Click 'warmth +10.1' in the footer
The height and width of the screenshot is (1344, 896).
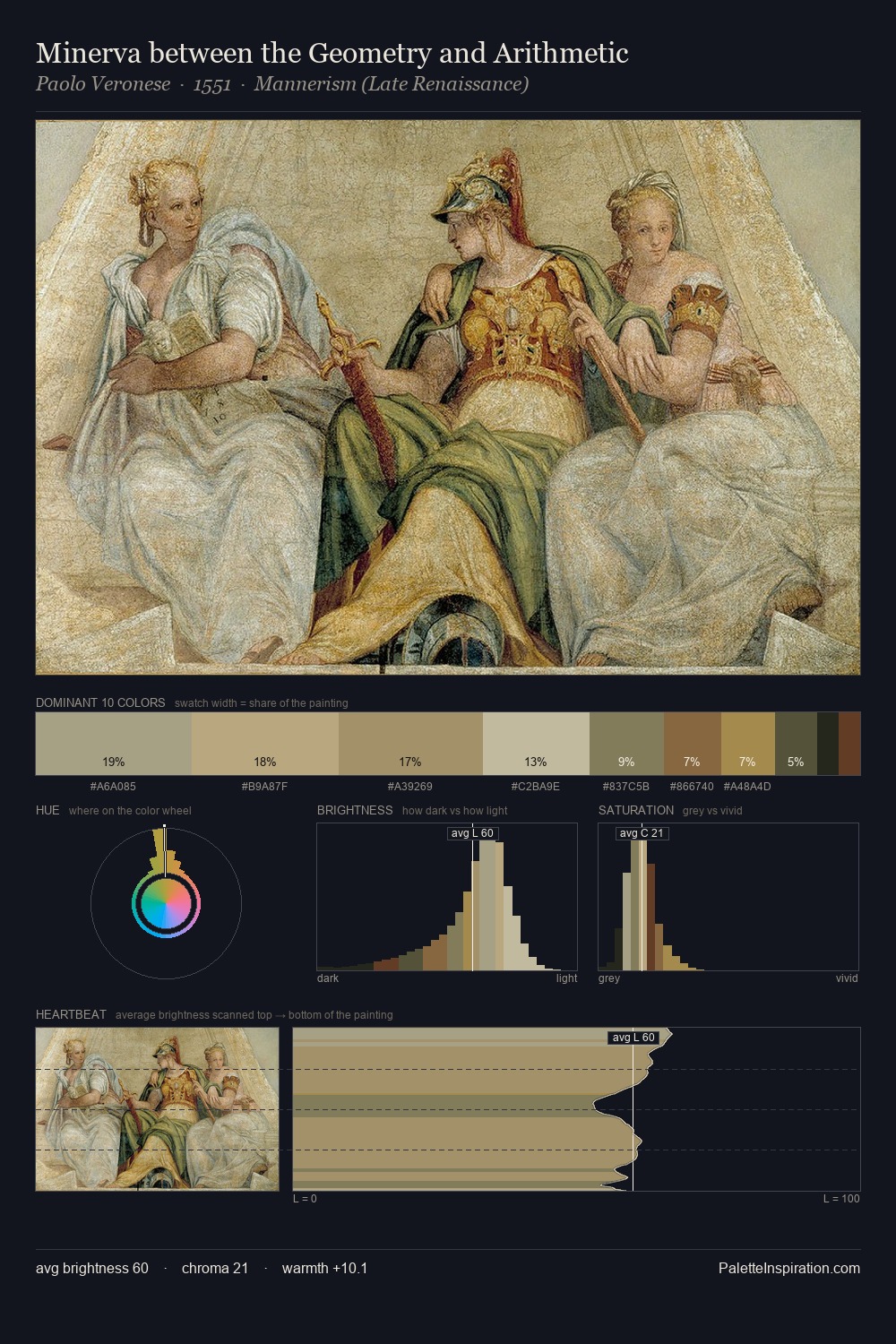(325, 1268)
